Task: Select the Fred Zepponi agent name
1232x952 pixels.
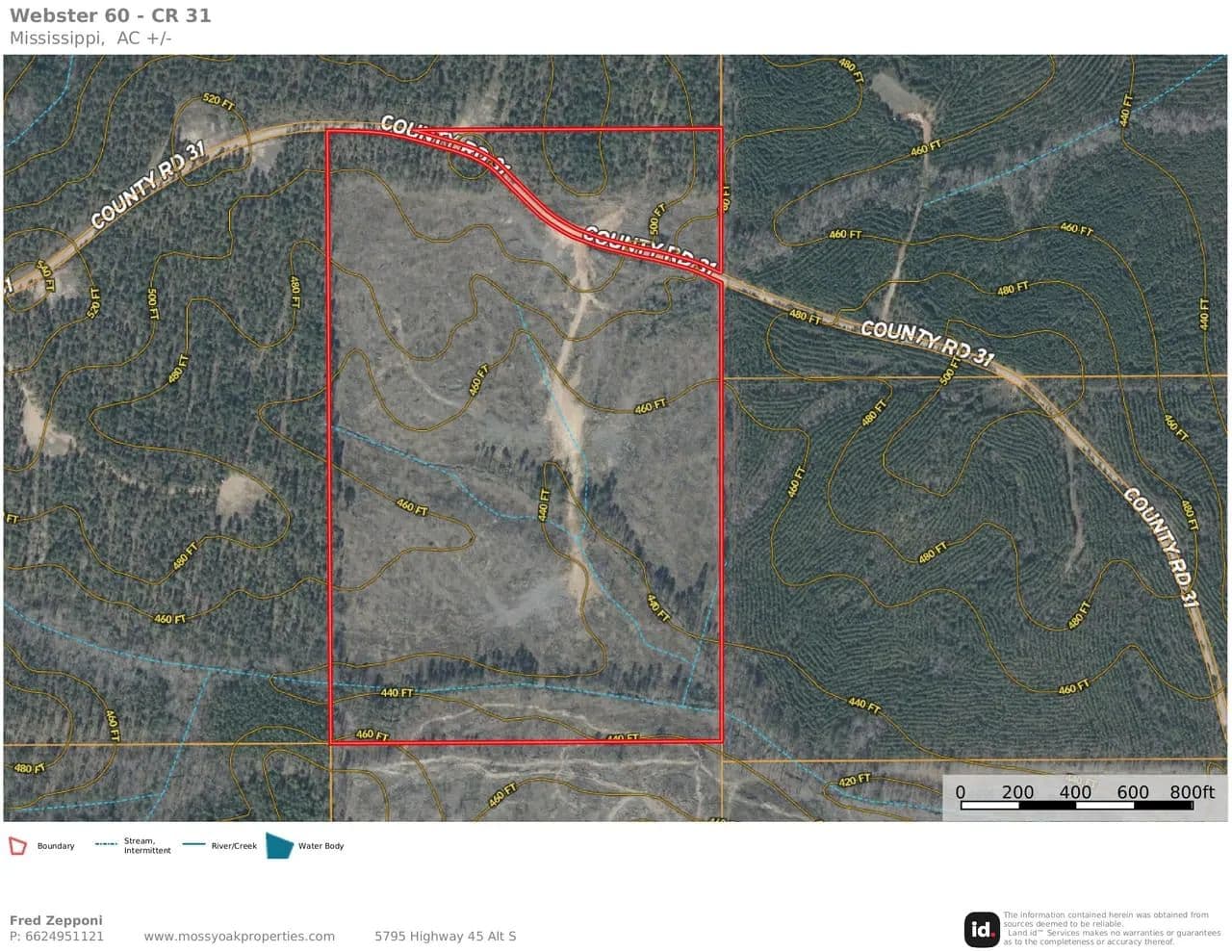Action: (x=56, y=920)
